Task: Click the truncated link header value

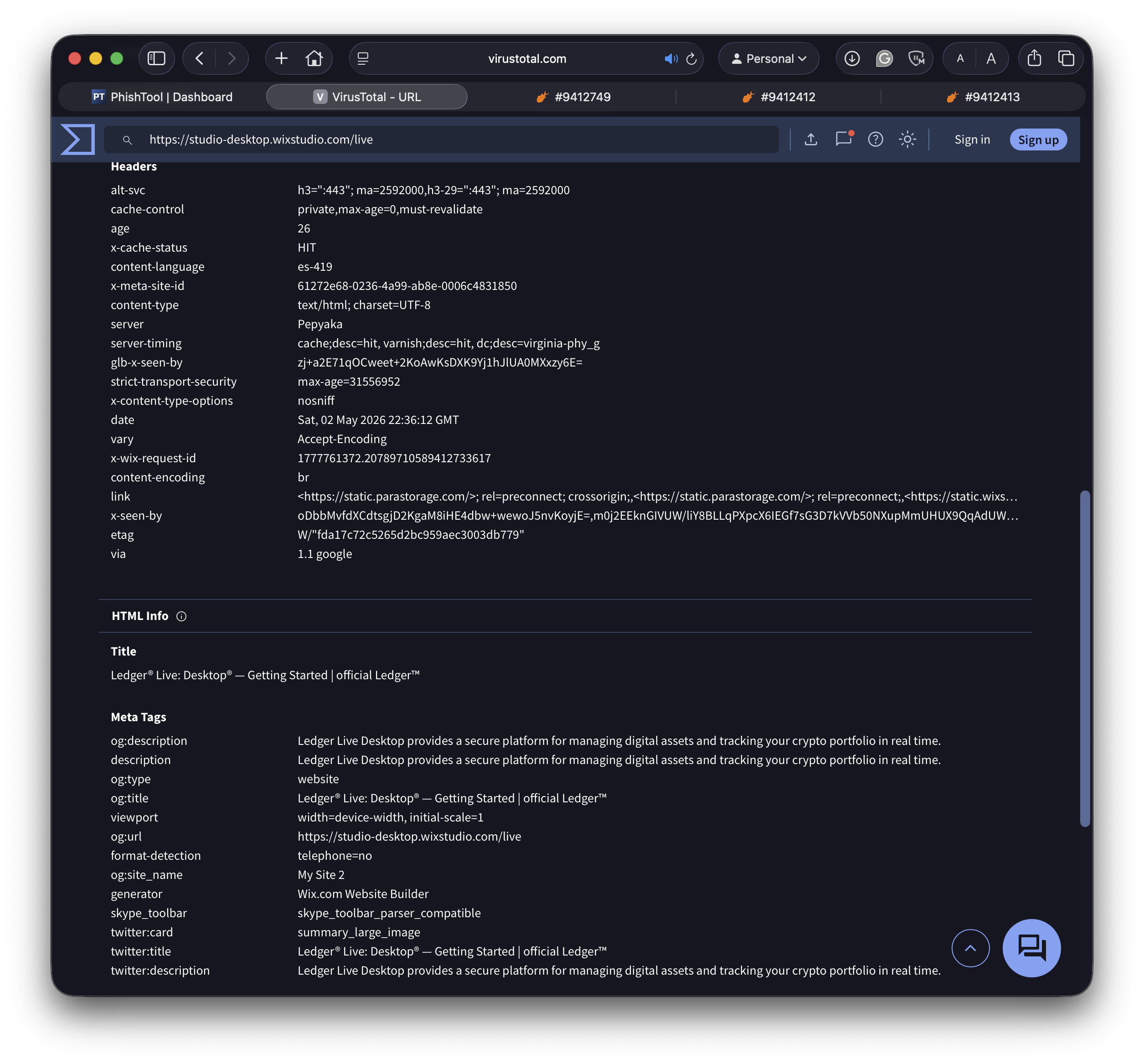Action: (x=658, y=496)
